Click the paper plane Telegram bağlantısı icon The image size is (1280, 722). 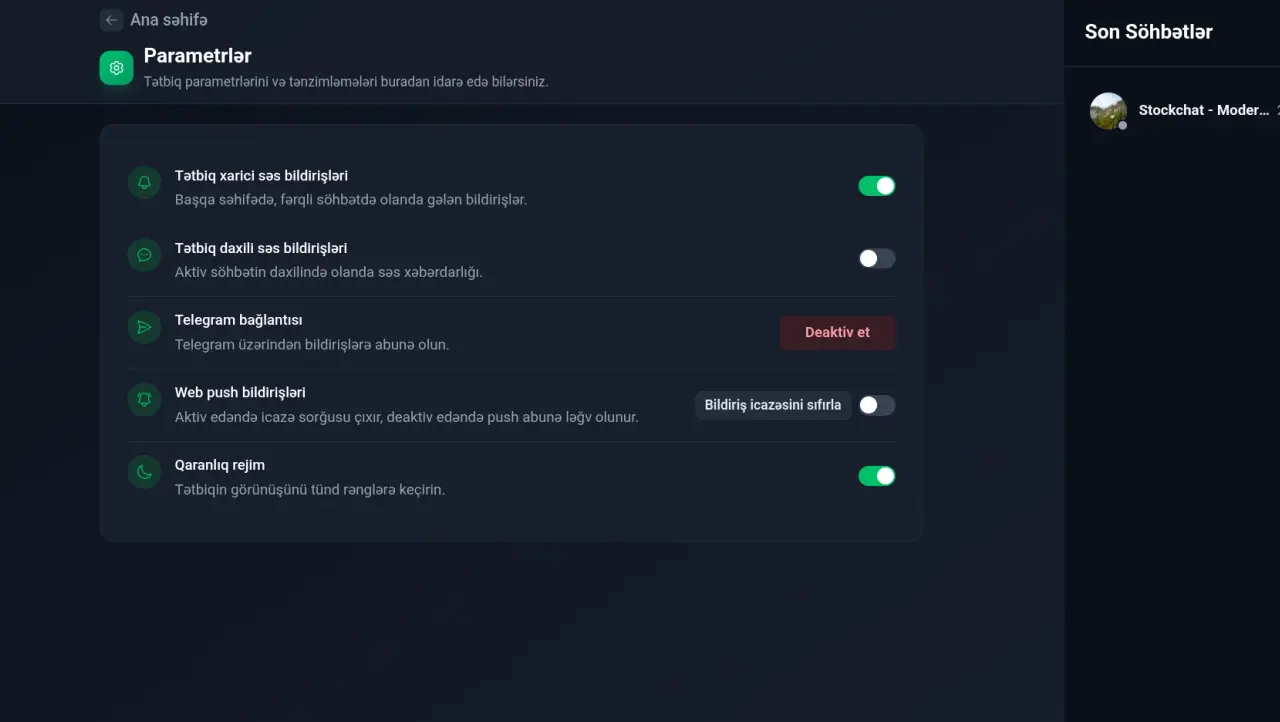(x=144, y=327)
